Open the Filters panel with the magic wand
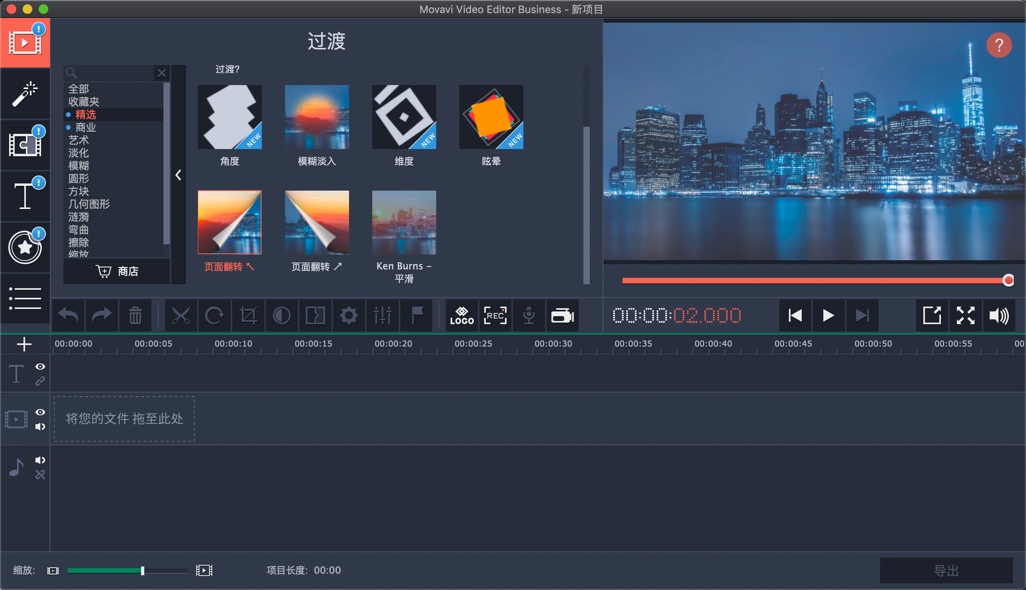 (24, 92)
